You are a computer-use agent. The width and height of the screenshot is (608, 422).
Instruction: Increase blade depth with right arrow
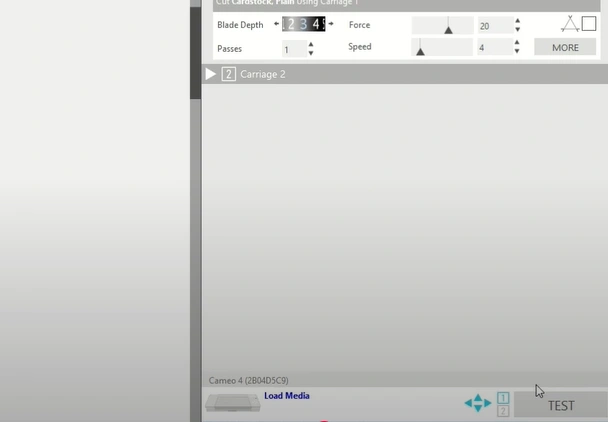coord(331,24)
